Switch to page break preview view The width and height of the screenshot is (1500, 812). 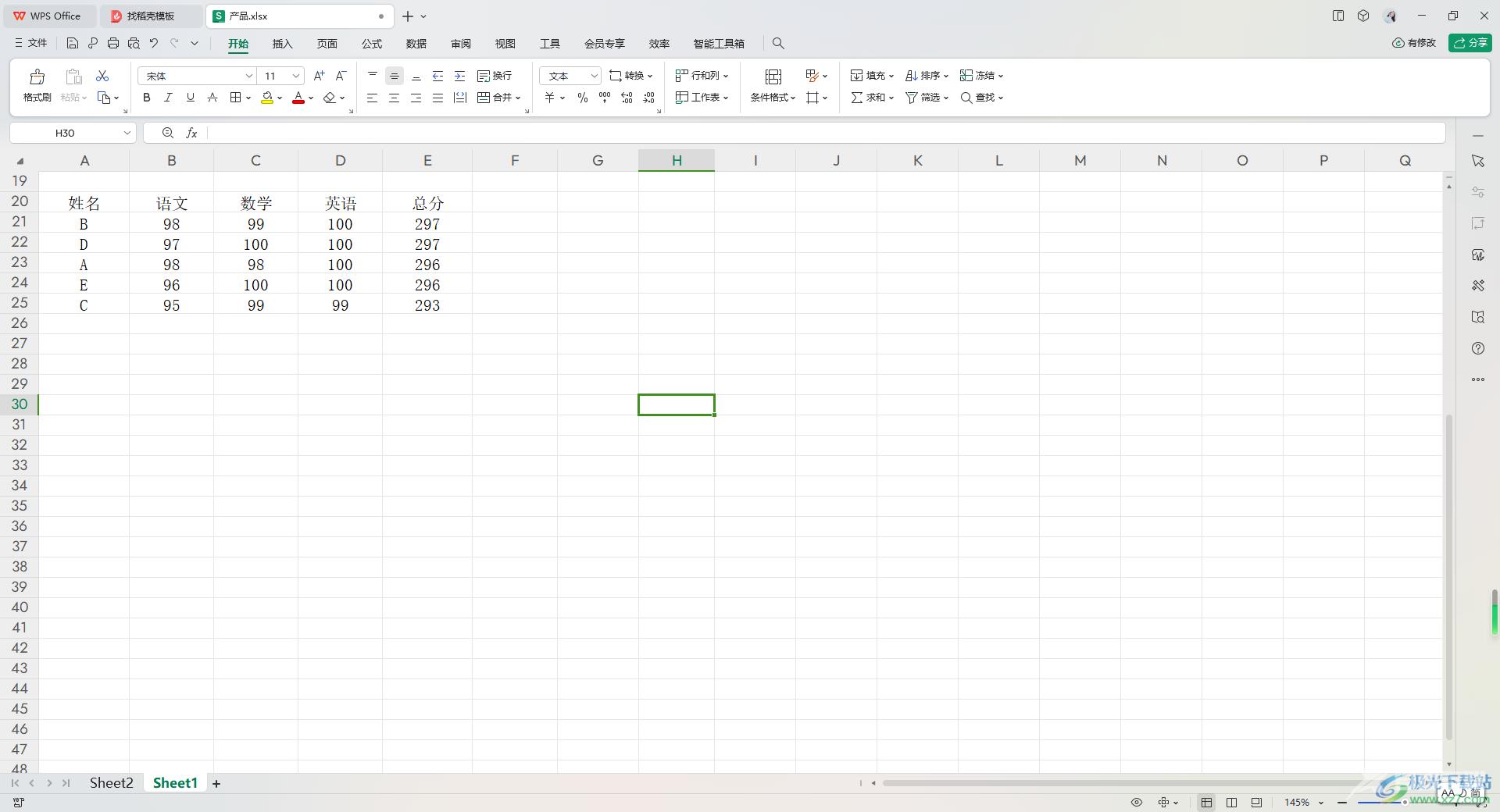(x=1232, y=803)
